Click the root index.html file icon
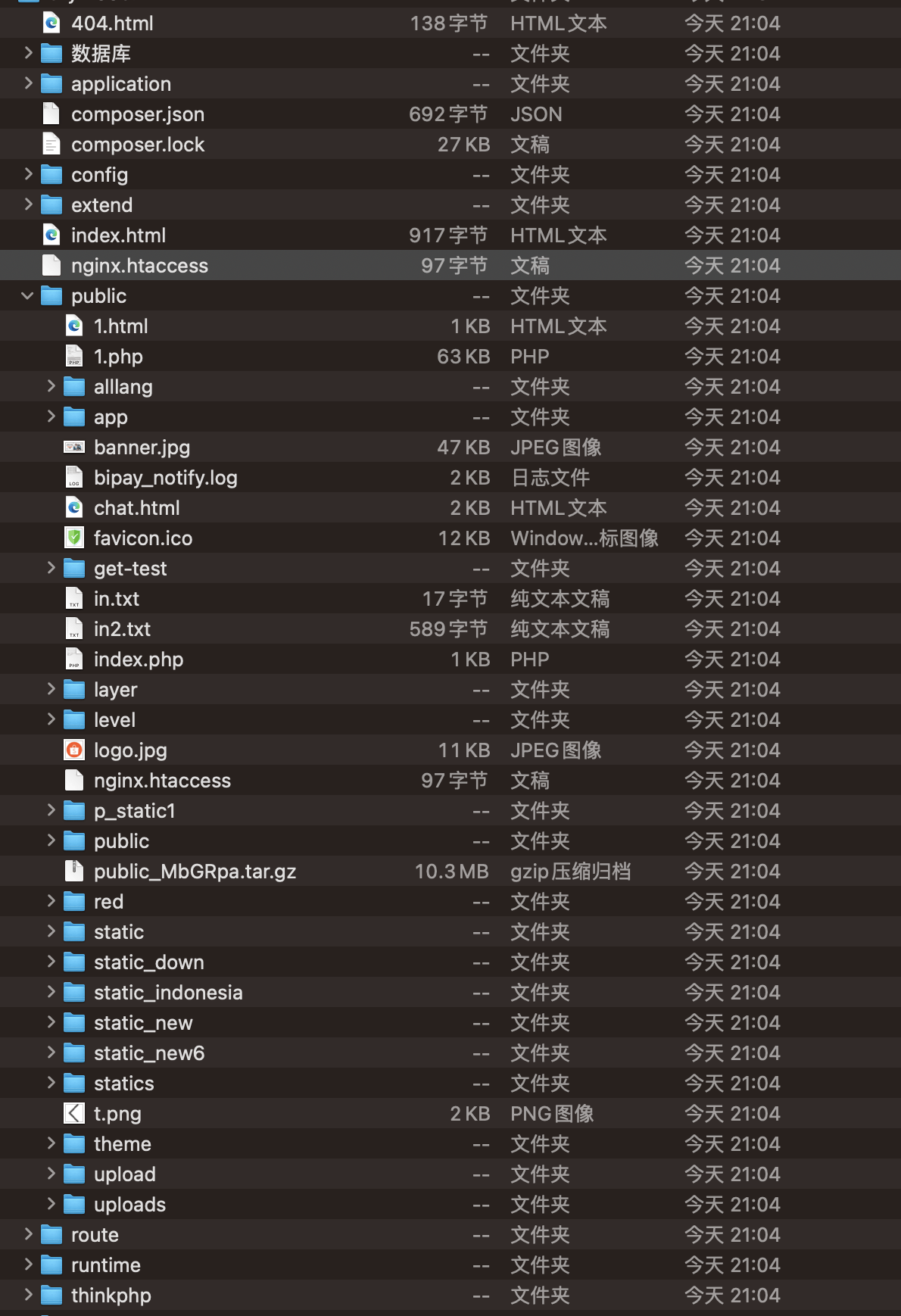This screenshot has width=901, height=1316. (51, 235)
